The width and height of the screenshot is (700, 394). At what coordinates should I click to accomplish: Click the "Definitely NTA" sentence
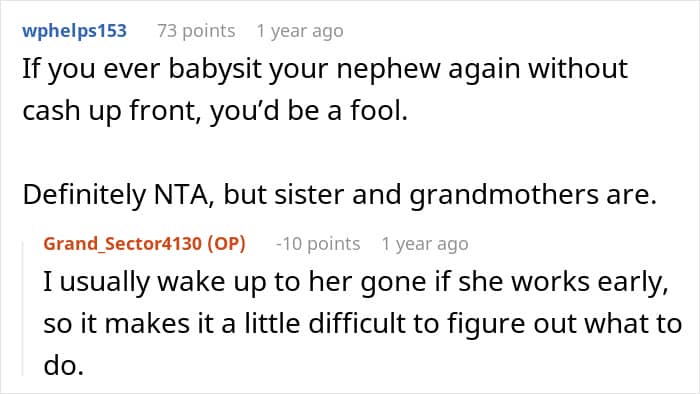(339, 195)
